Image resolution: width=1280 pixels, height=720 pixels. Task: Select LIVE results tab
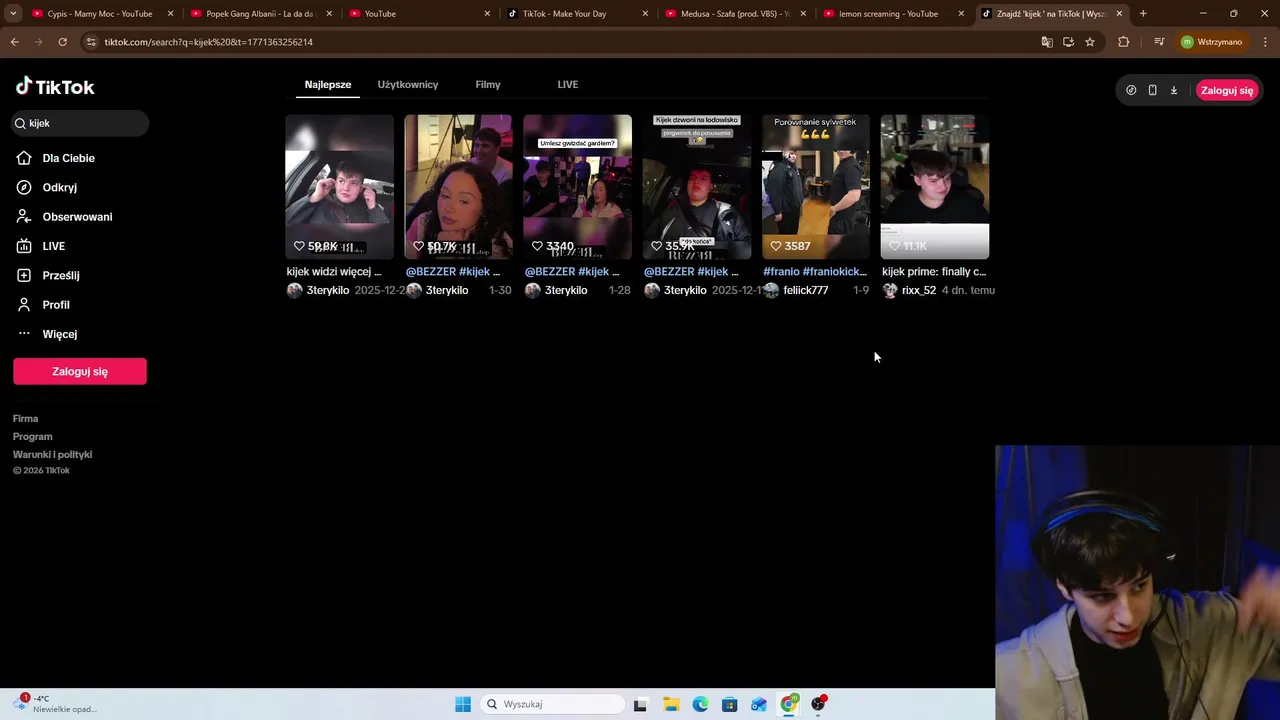point(568,85)
